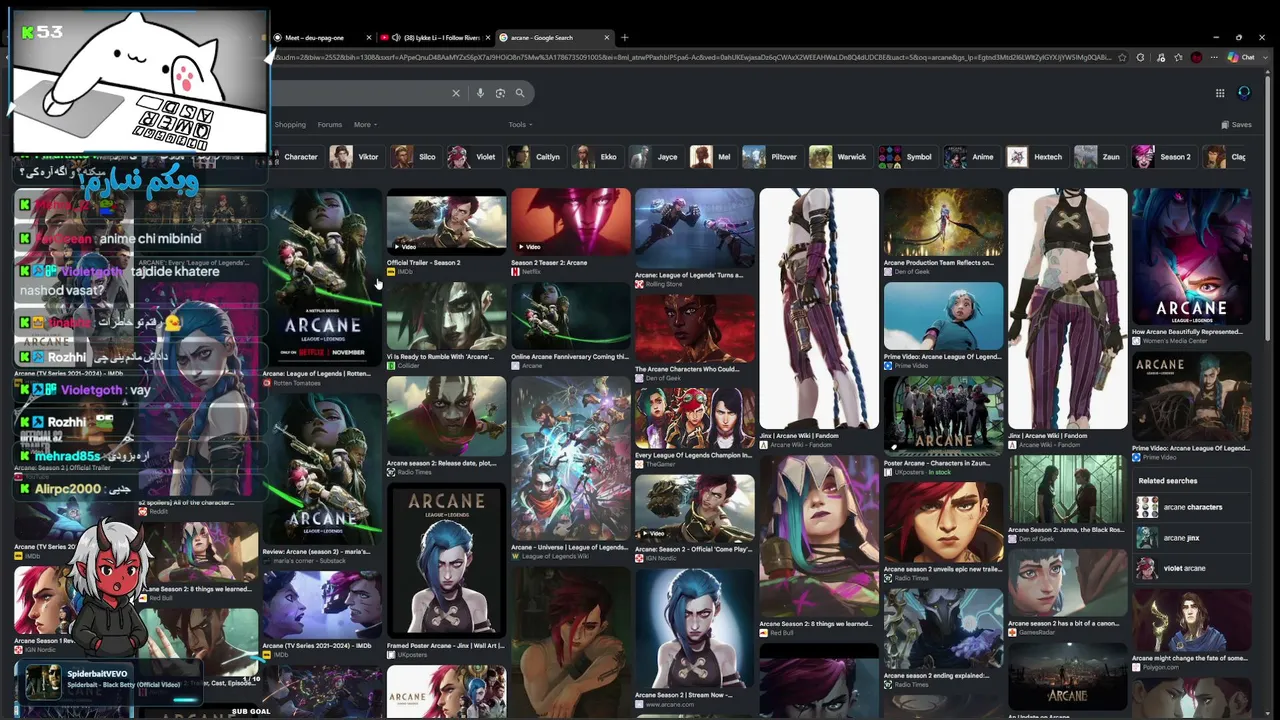Focus the Google search input box

point(360,93)
